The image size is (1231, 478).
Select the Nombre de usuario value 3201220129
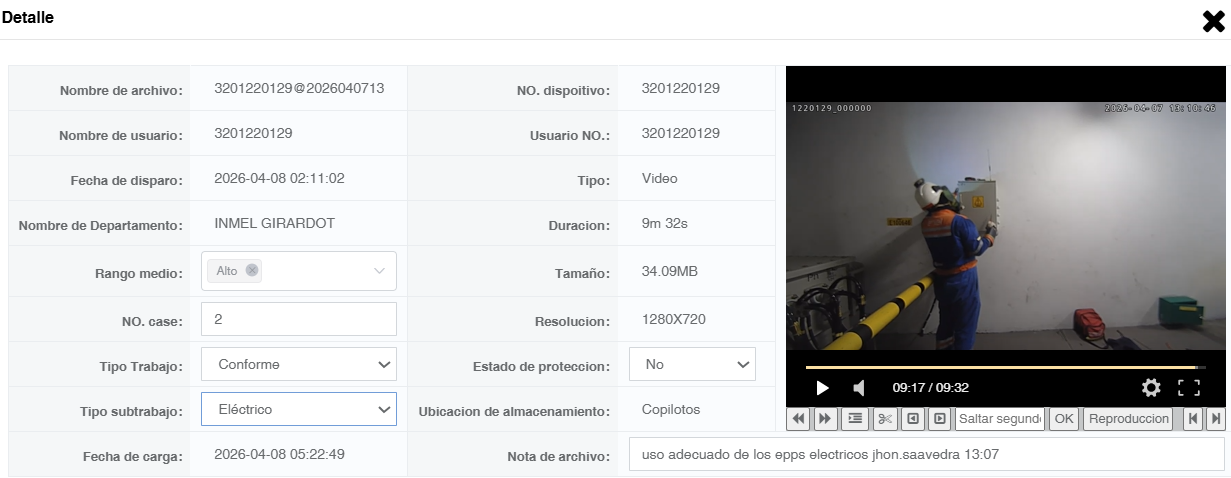[x=253, y=133]
